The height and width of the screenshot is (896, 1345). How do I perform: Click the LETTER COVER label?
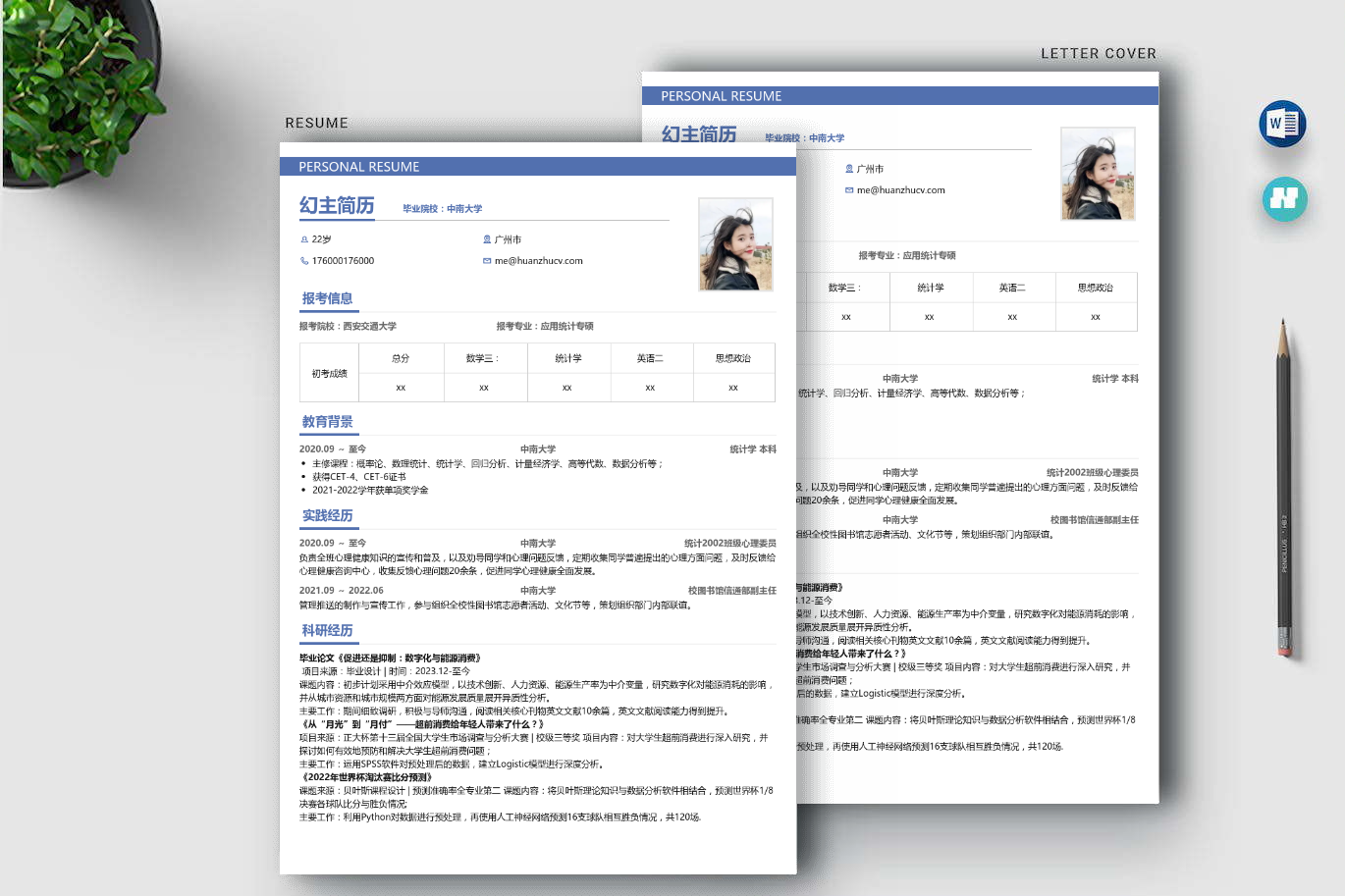click(x=1098, y=54)
